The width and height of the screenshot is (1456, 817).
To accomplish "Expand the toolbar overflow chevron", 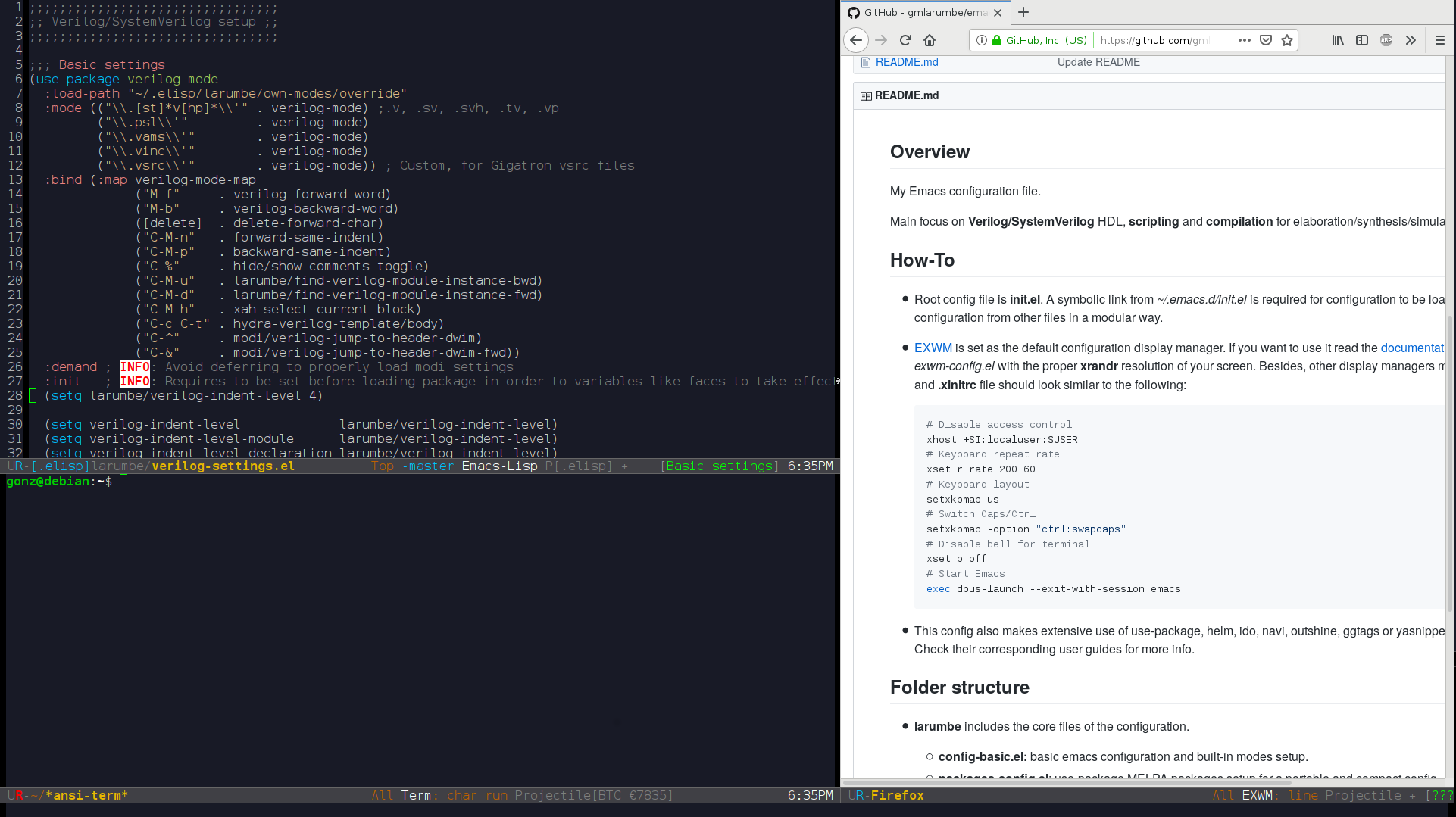I will click(x=1411, y=40).
